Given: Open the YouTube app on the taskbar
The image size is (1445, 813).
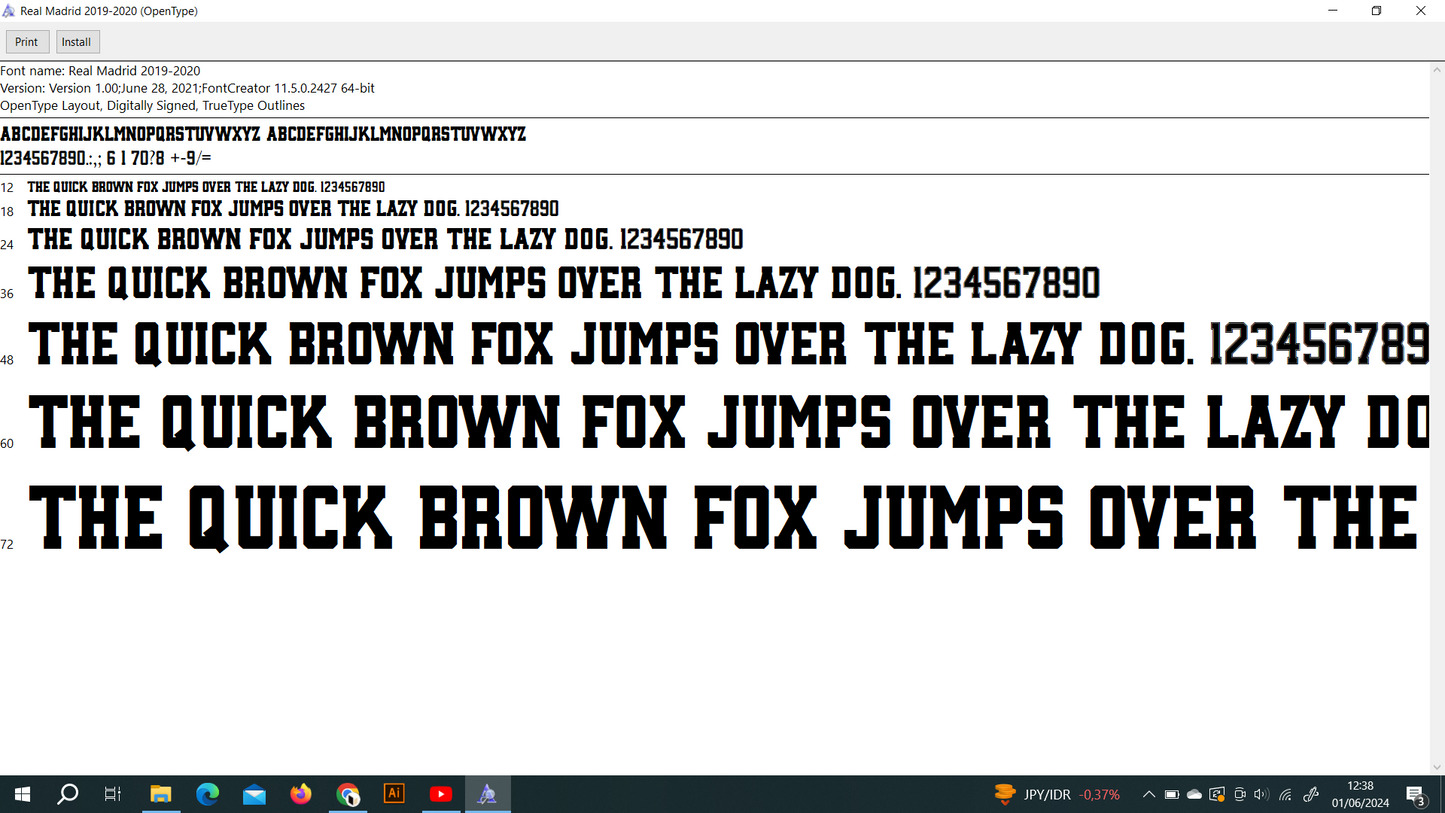Looking at the screenshot, I should (441, 795).
